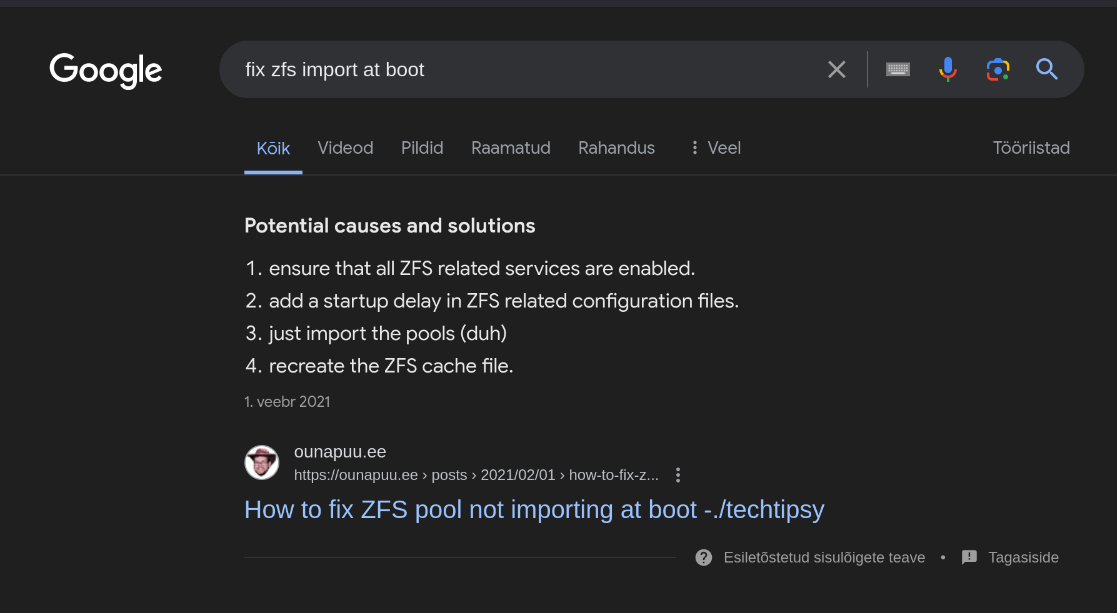Viewport: 1117px width, 613px height.
Task: Switch to the Videod tab
Action: point(345,148)
